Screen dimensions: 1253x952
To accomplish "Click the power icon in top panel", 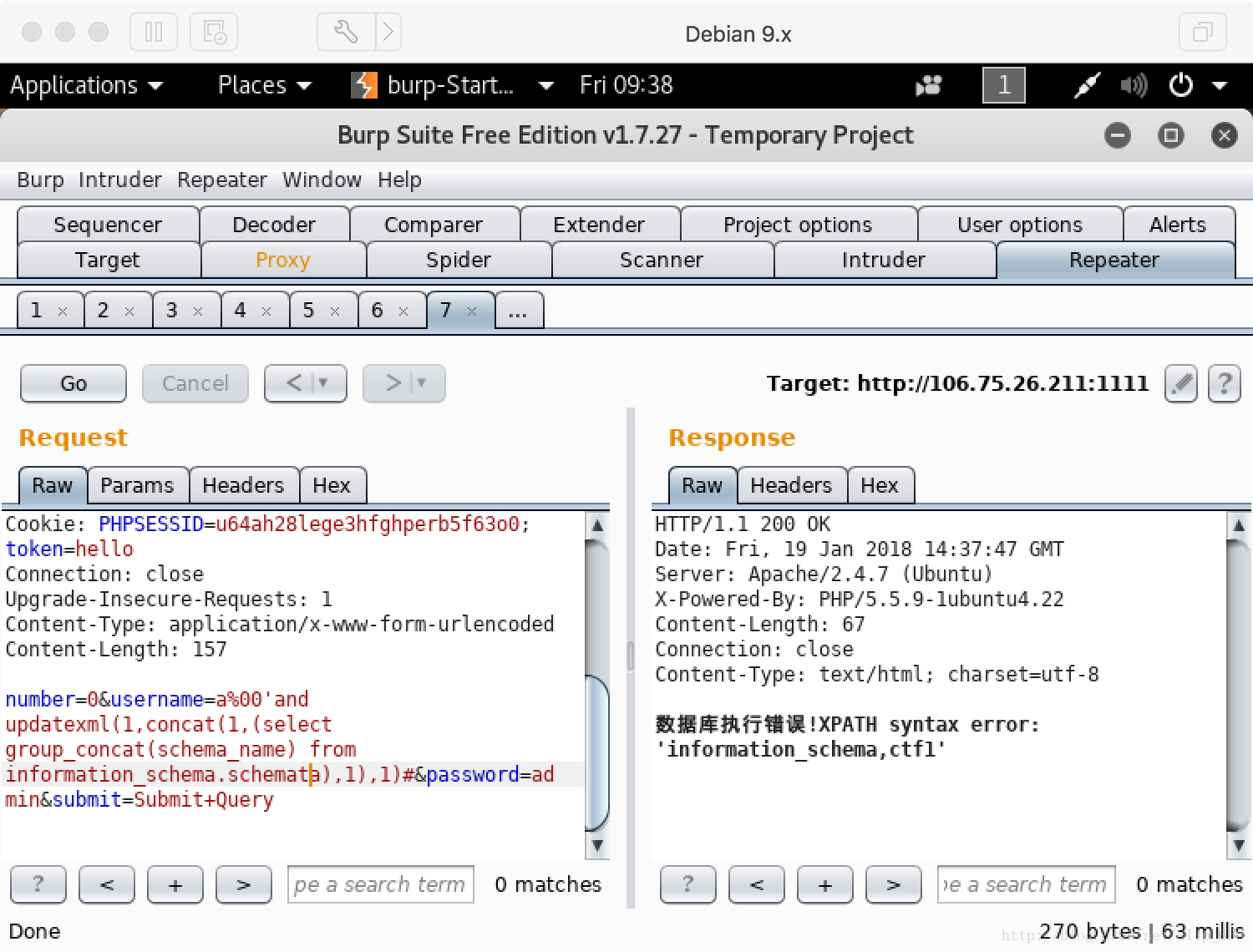I will 1181,85.
